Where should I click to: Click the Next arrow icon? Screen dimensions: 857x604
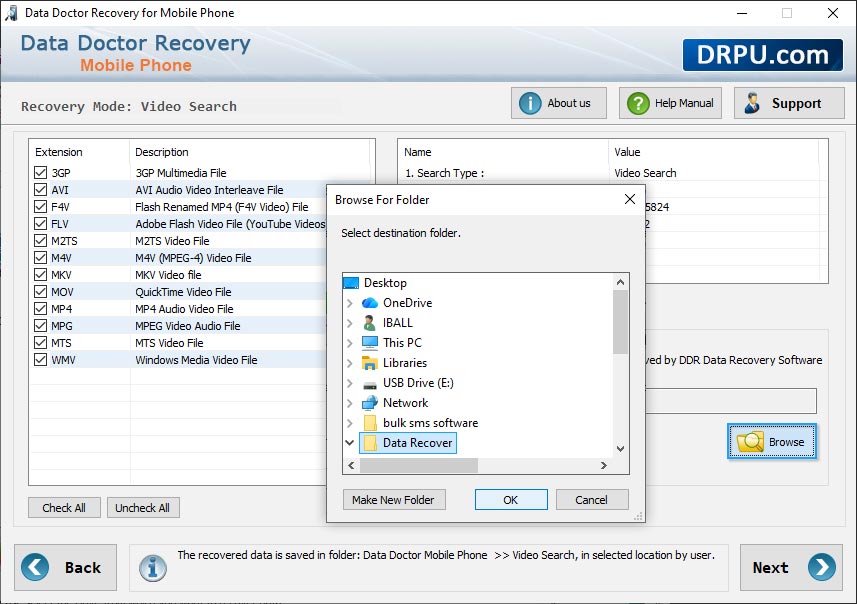821,567
